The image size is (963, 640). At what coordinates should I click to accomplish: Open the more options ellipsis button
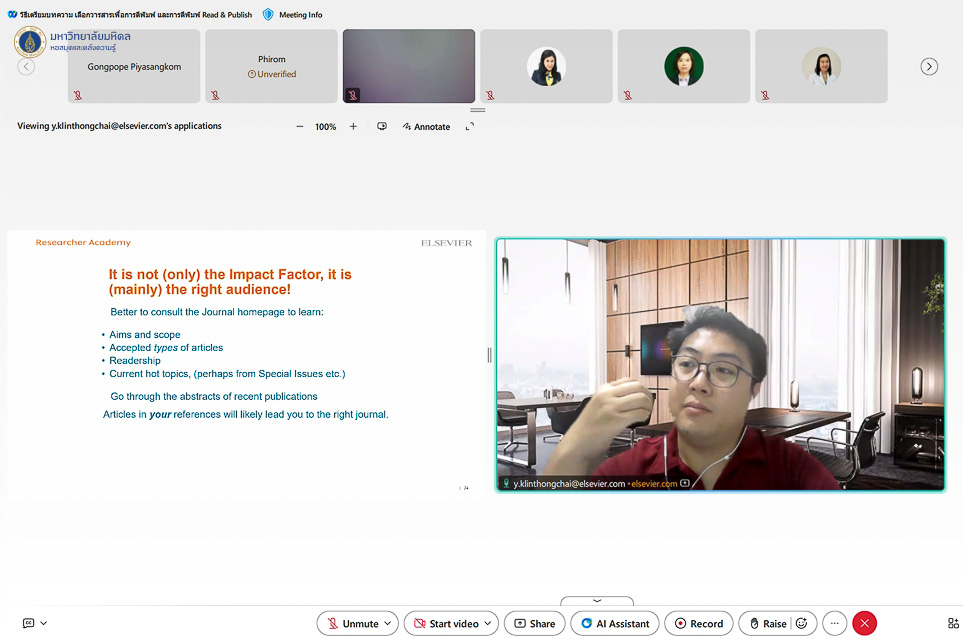pos(835,623)
